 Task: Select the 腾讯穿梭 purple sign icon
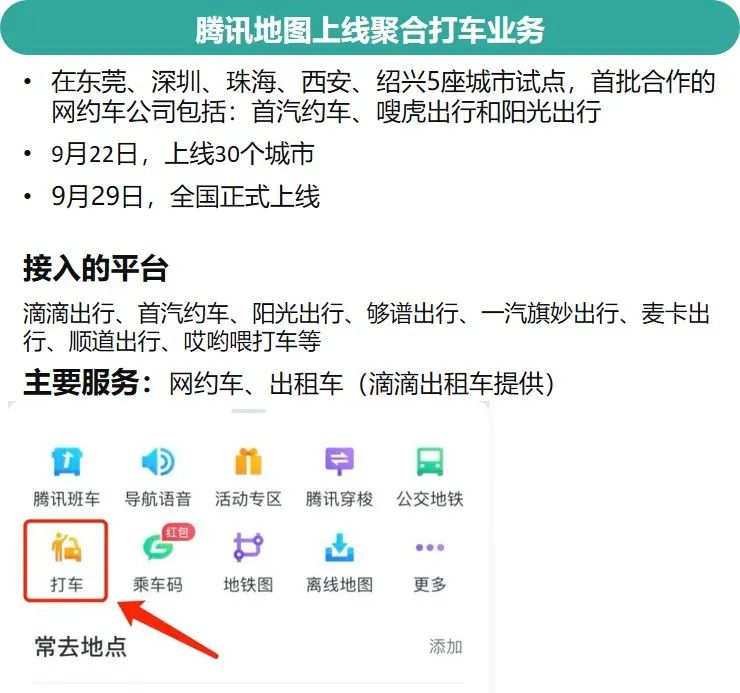(x=339, y=461)
